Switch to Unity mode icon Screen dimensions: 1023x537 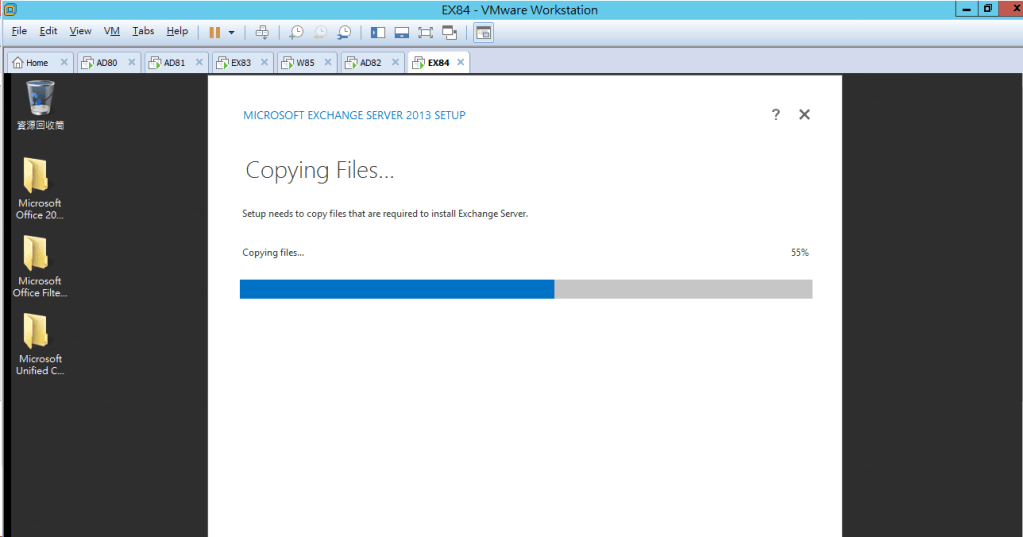449,32
